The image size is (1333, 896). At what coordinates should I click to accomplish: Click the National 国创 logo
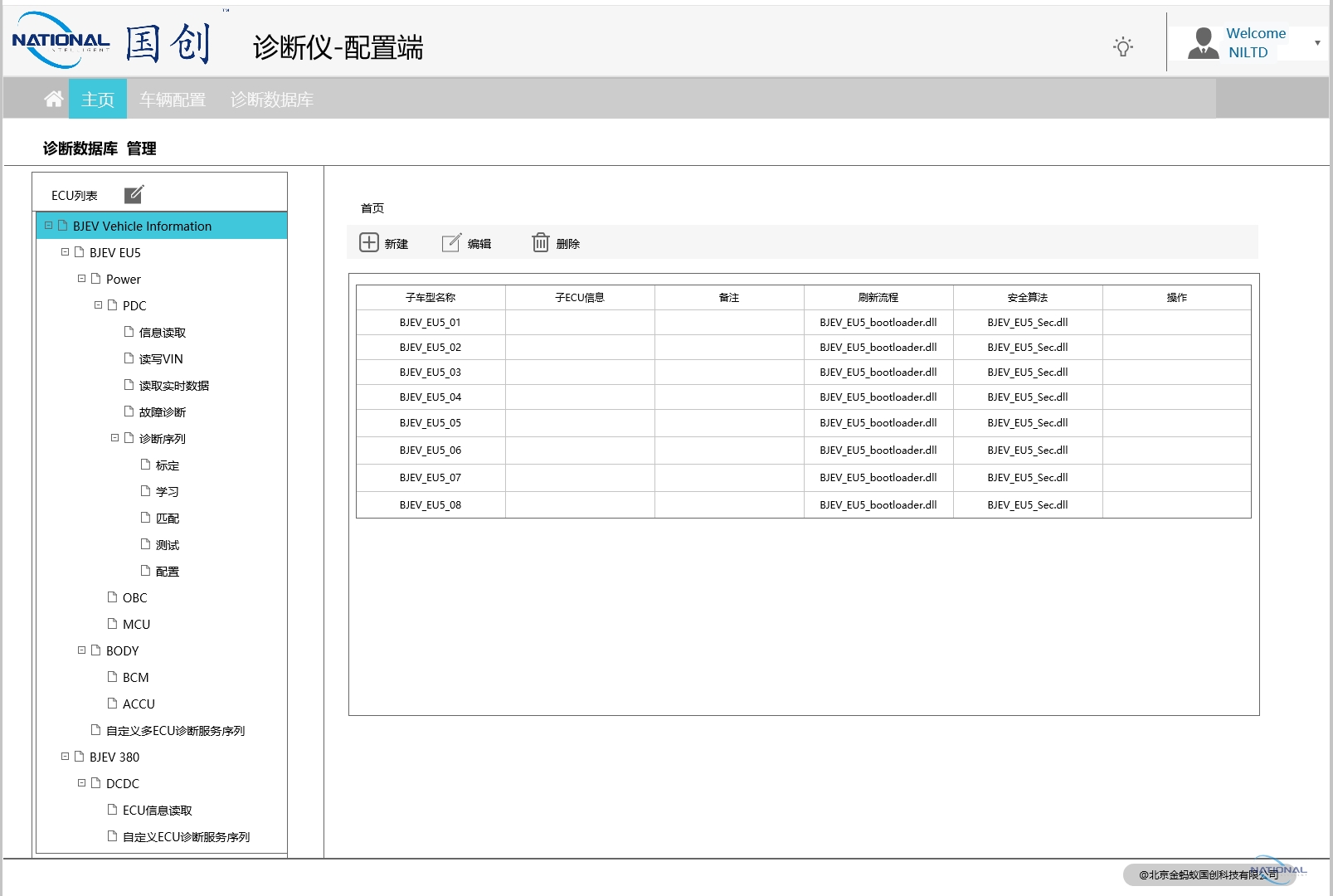112,41
